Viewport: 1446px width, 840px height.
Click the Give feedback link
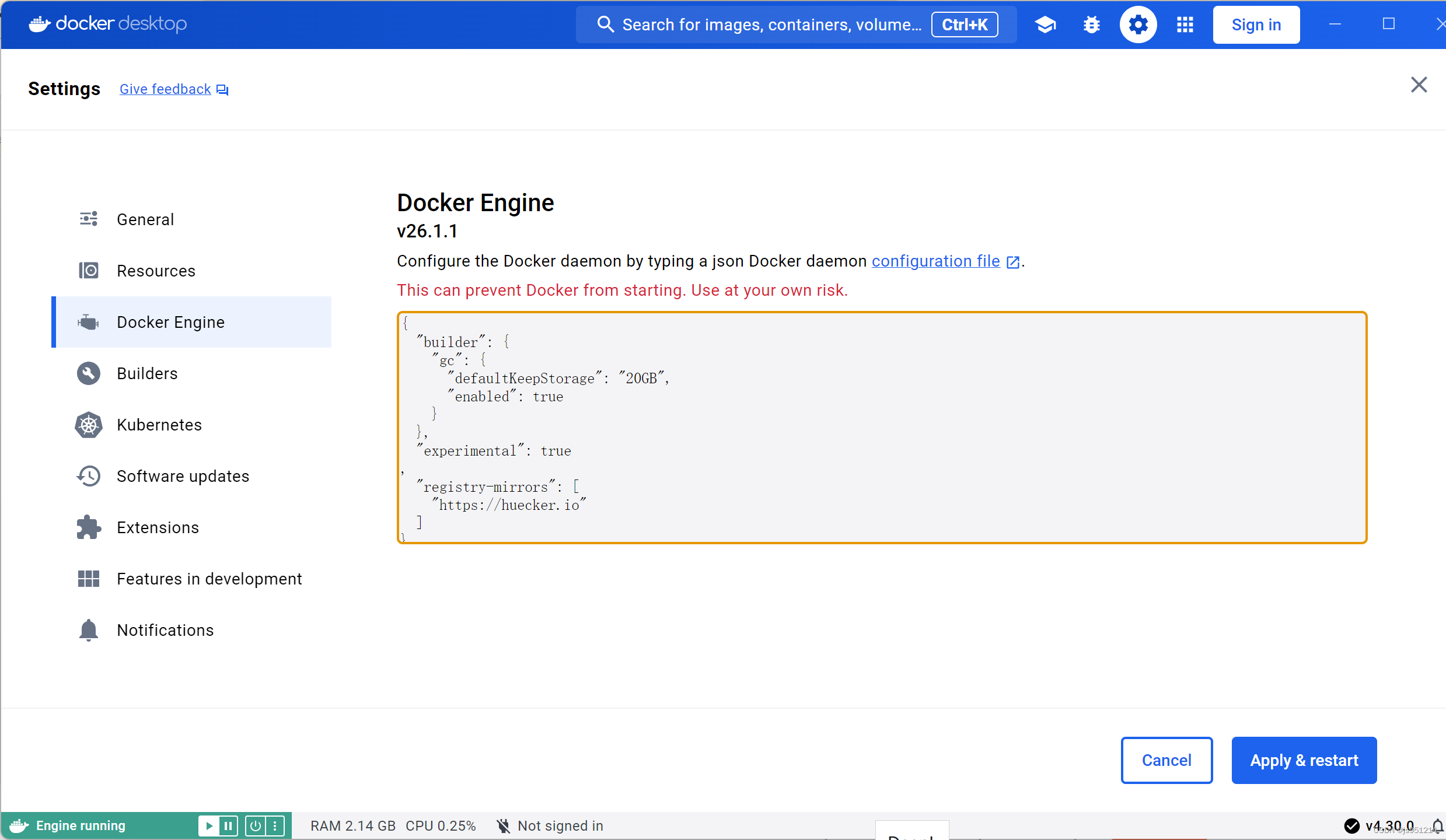(x=166, y=89)
